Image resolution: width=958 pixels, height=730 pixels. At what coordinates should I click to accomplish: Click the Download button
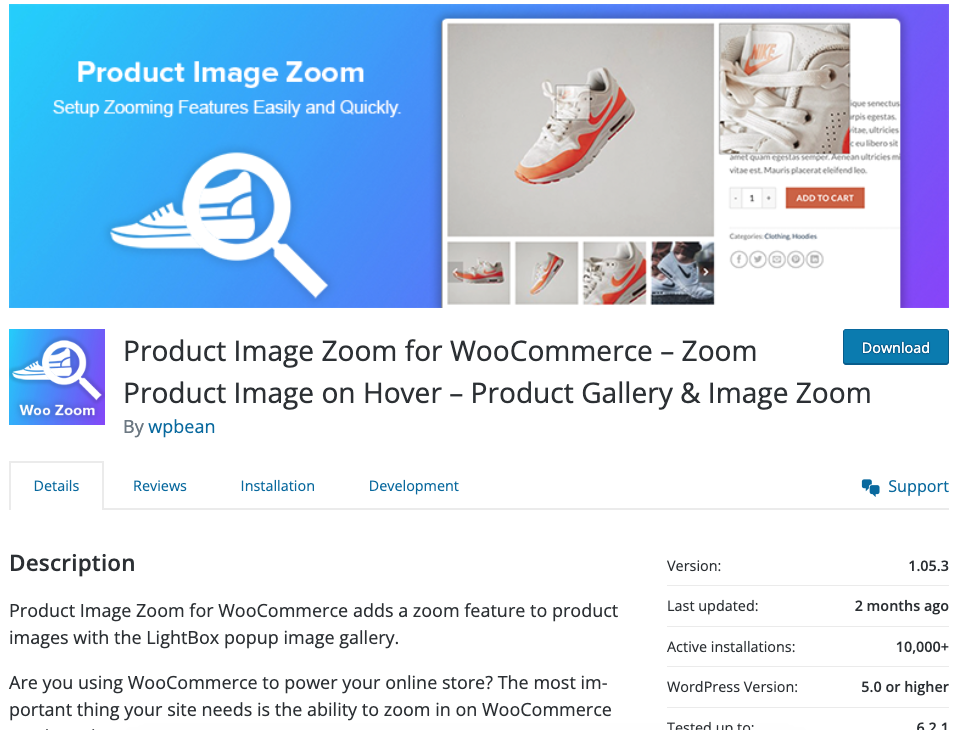896,348
